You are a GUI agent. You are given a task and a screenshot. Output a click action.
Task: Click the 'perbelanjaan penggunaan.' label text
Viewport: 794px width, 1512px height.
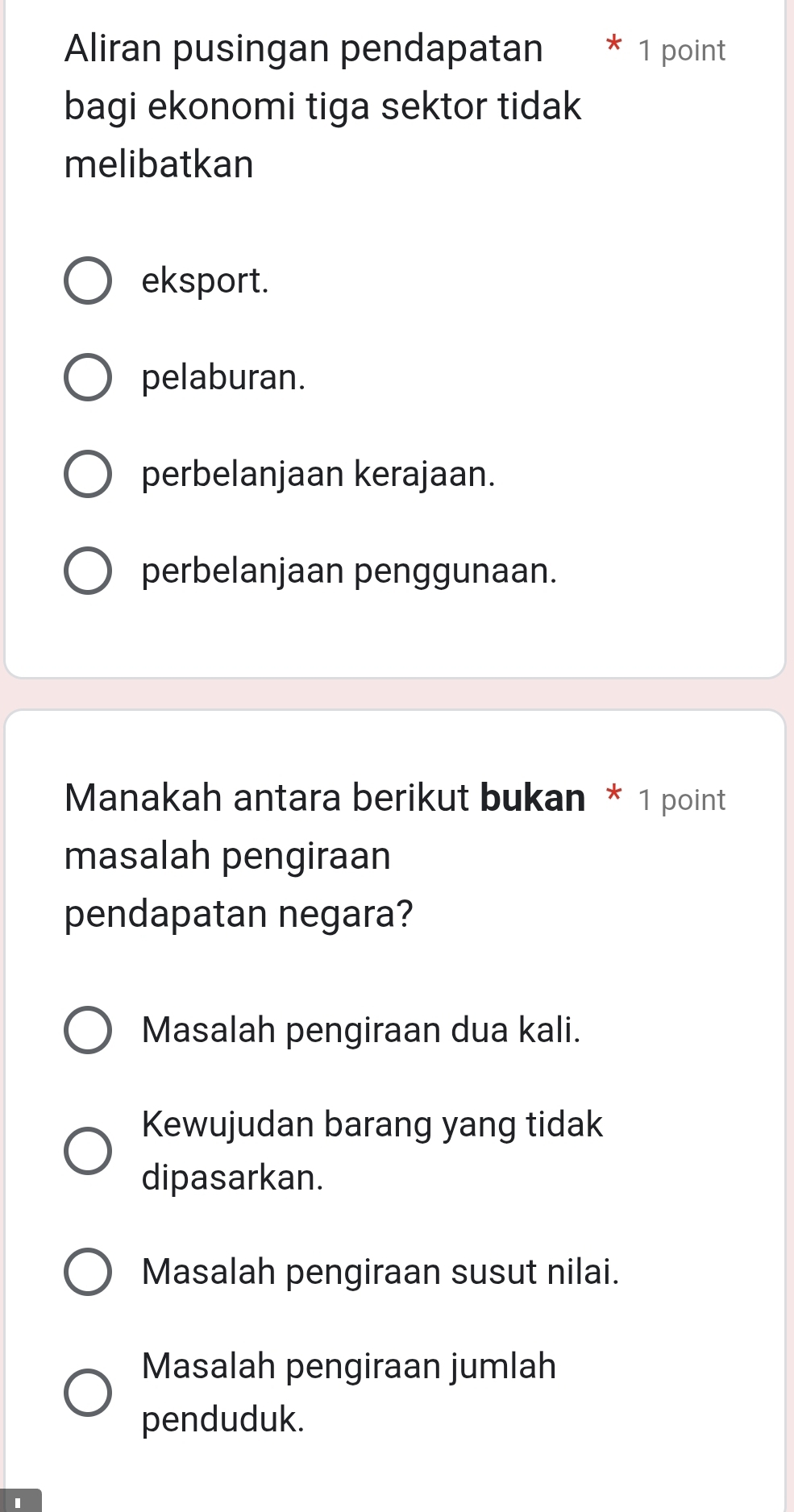pyautogui.click(x=349, y=571)
